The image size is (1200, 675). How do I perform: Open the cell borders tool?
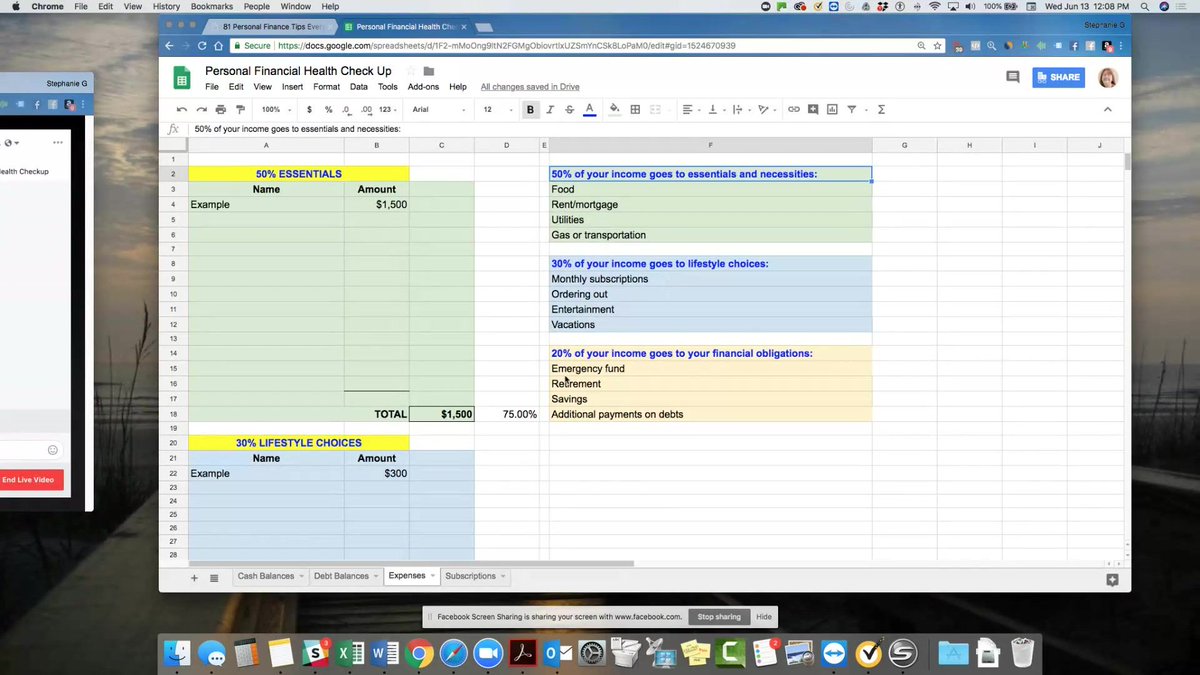click(x=635, y=109)
